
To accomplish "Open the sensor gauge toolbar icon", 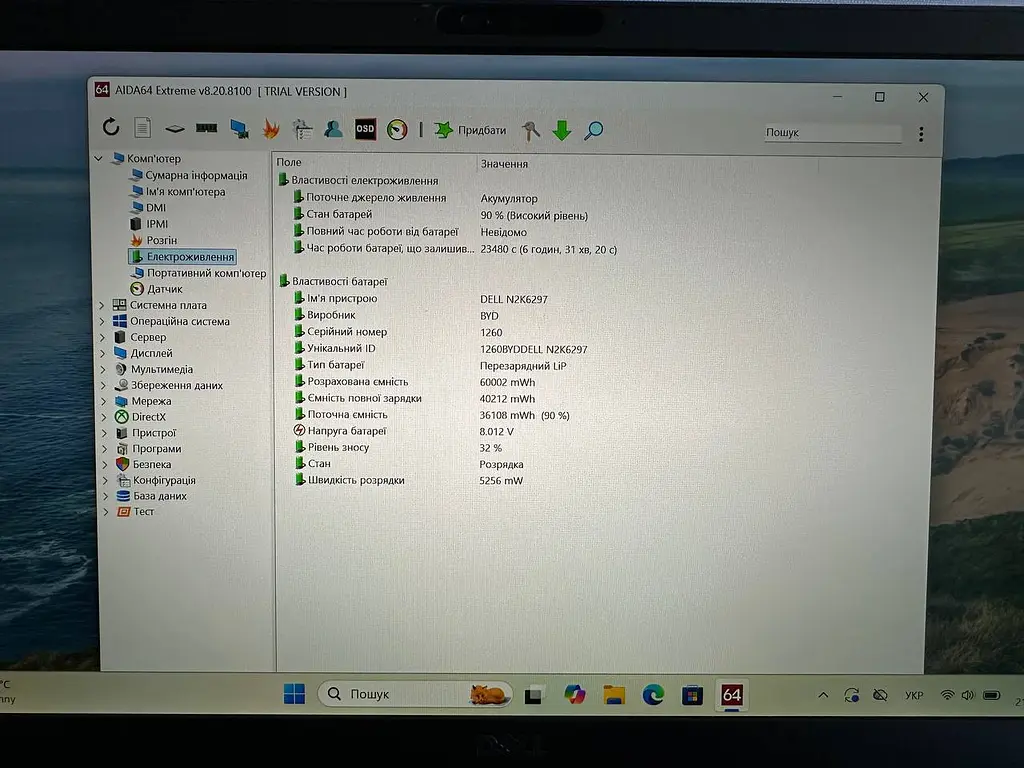I will click(x=396, y=129).
